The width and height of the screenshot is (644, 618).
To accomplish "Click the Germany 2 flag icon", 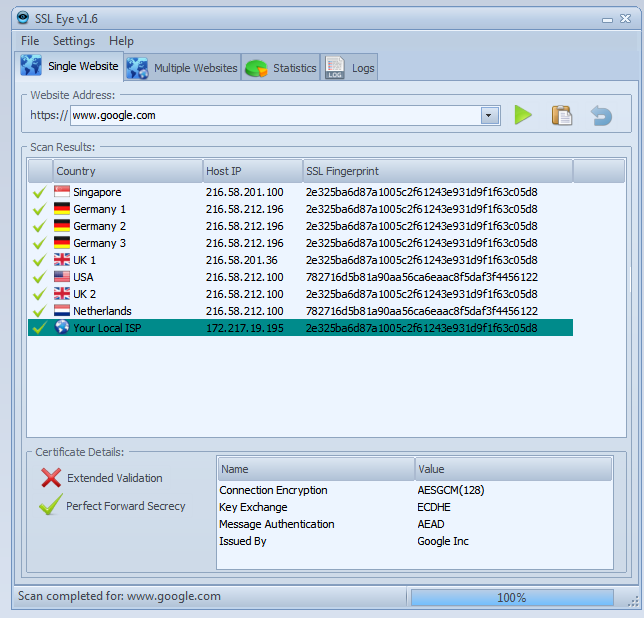I will click(62, 225).
